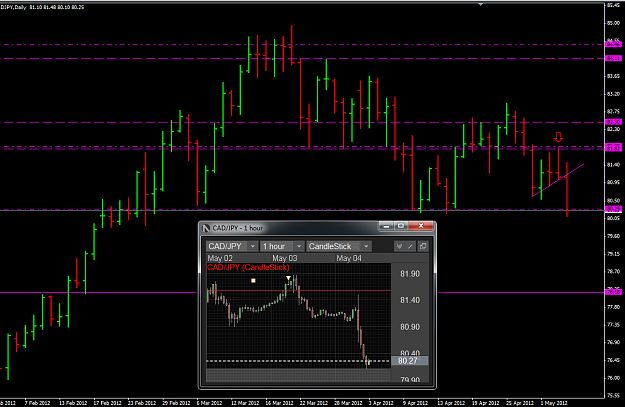Screen dimensions: 625x407
Task: Select the draw line tool icon
Action: click(x=411, y=246)
